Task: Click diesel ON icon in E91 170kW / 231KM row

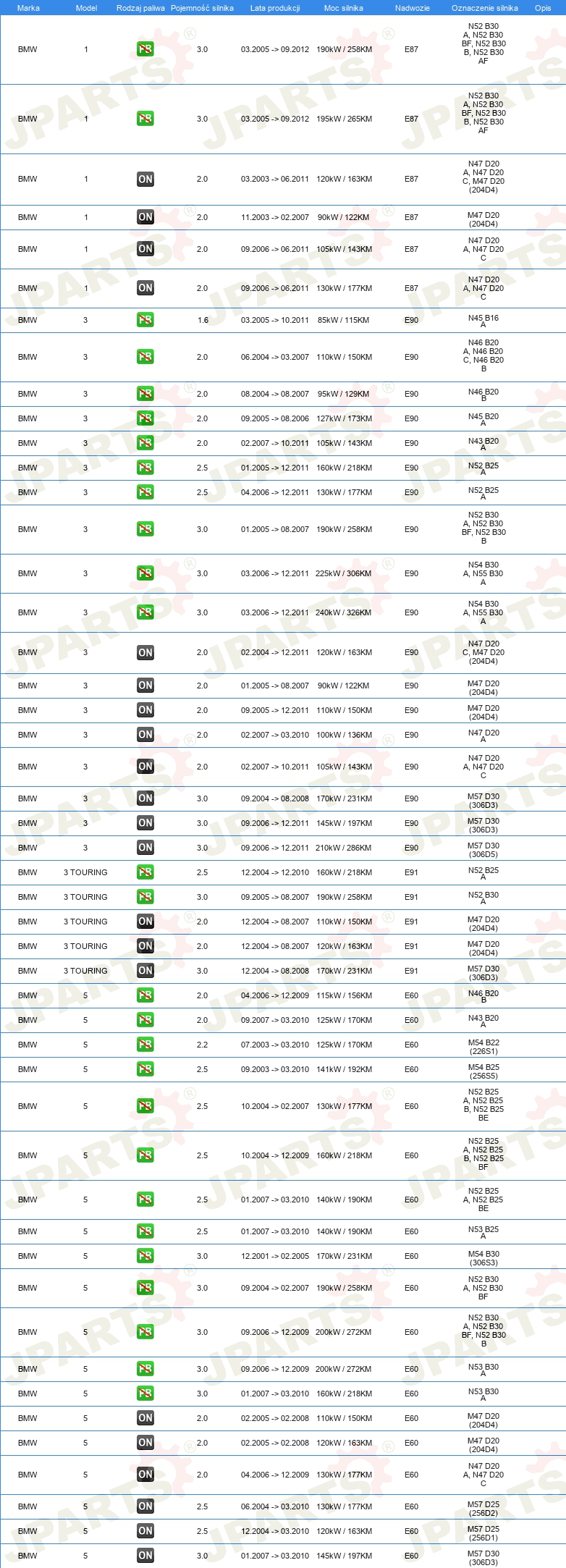Action: click(145, 971)
